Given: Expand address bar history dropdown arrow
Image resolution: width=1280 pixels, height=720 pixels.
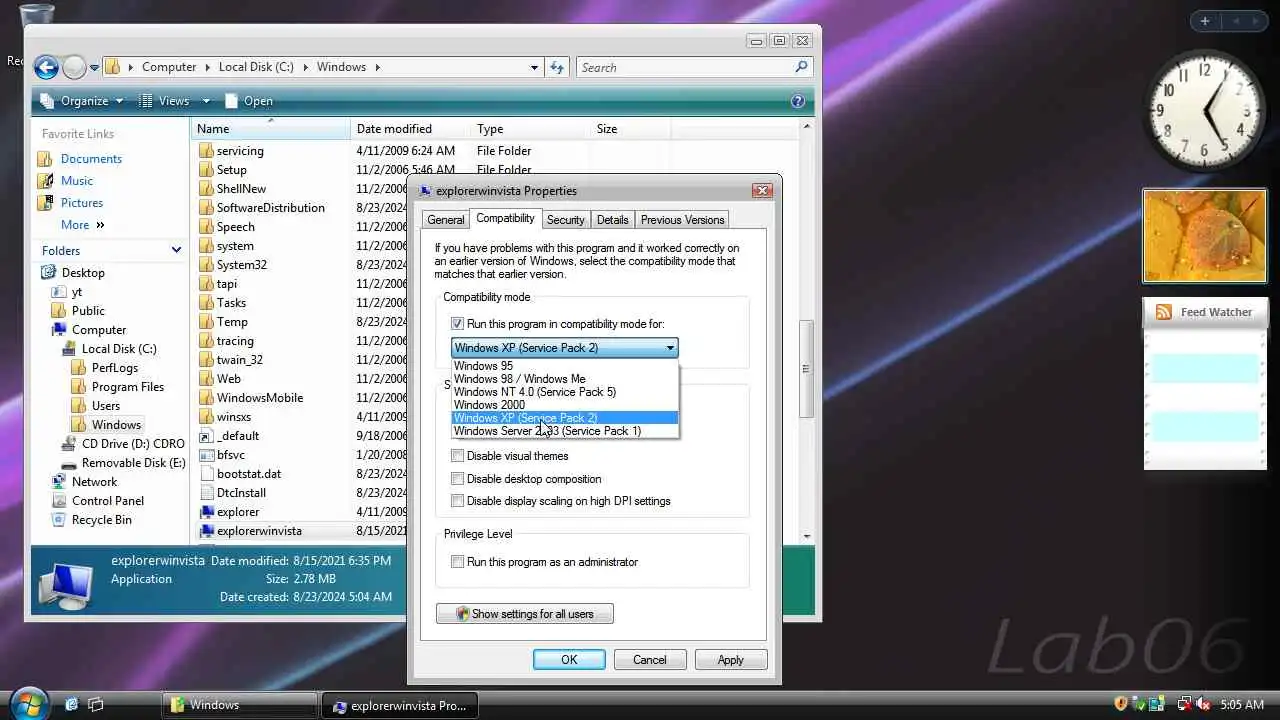Looking at the screenshot, I should (534, 67).
